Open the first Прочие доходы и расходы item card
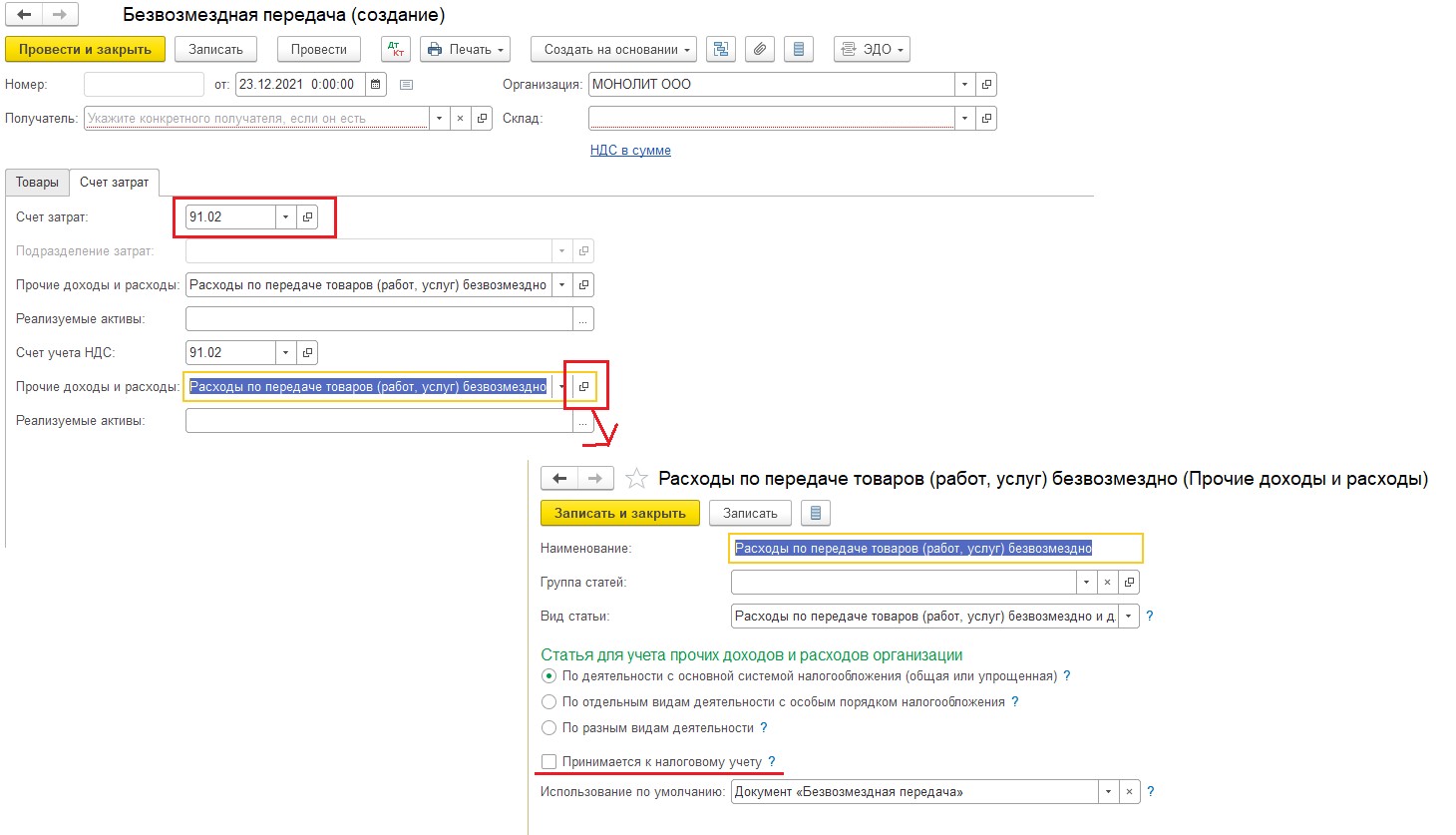Screen dimensions: 1456x835 (583, 284)
